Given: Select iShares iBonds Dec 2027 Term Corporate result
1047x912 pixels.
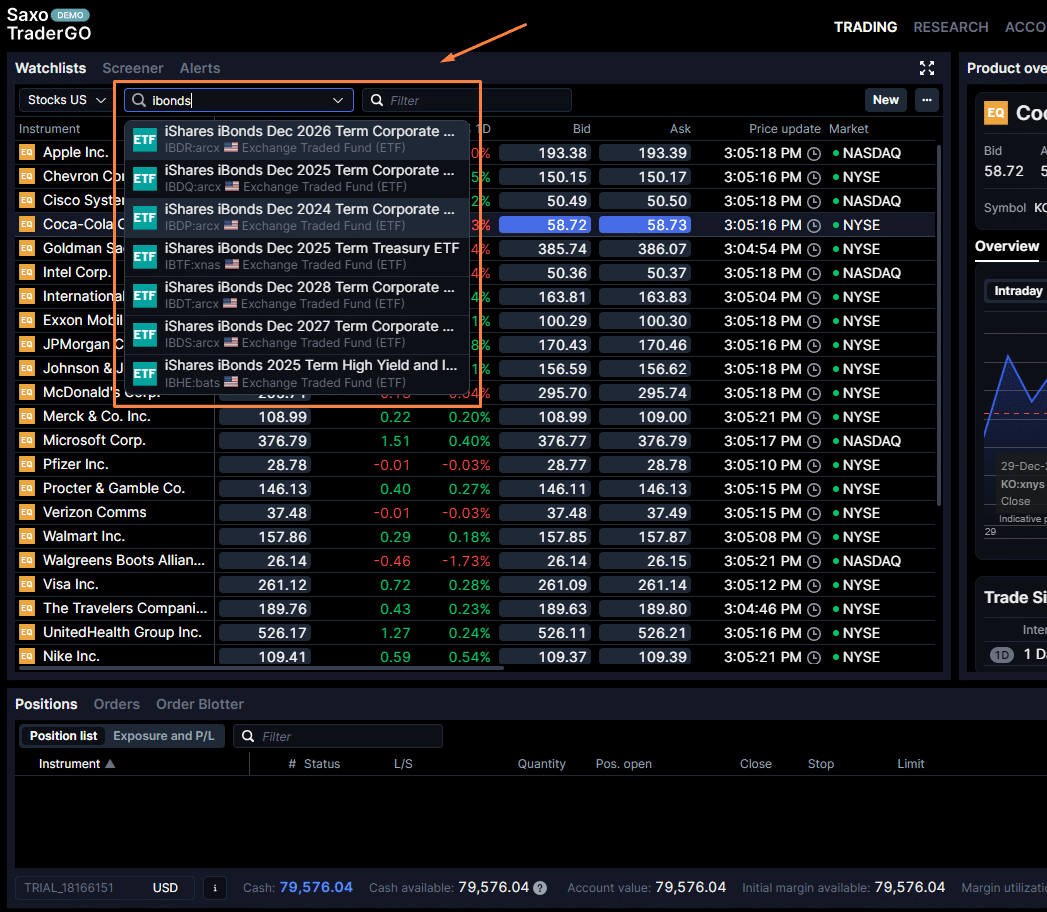Looking at the screenshot, I should [296, 334].
